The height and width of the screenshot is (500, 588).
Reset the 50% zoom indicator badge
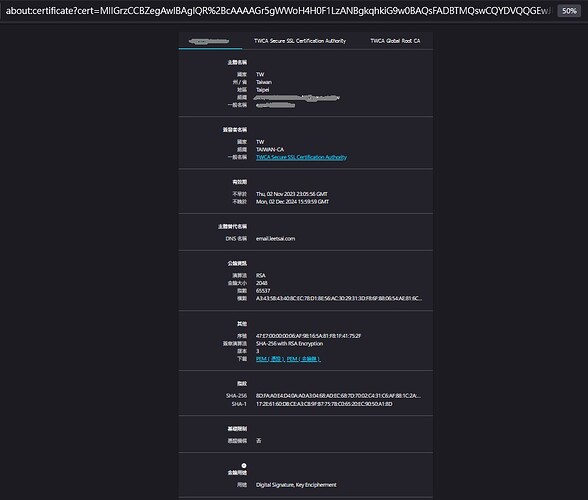point(569,11)
